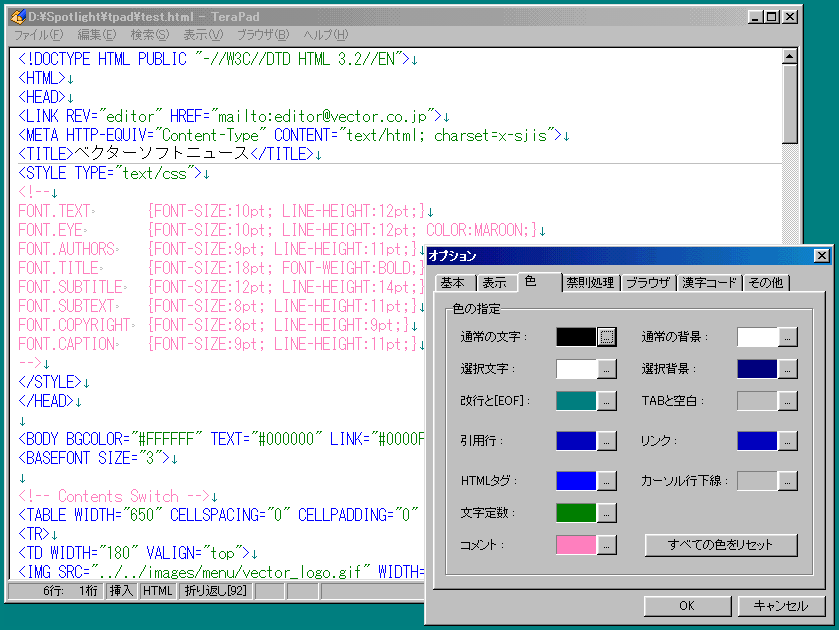This screenshot has width=839, height=630.
Task: Switch to the 基本 tab
Action: click(455, 283)
